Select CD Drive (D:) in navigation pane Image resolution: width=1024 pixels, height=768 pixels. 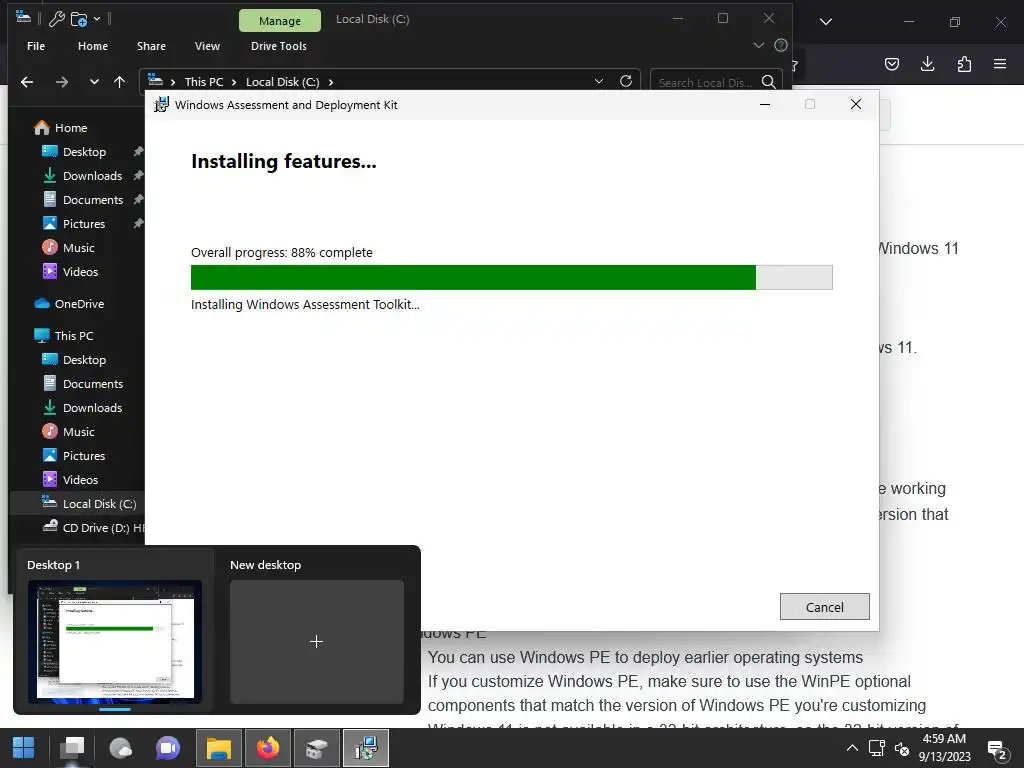[93, 528]
